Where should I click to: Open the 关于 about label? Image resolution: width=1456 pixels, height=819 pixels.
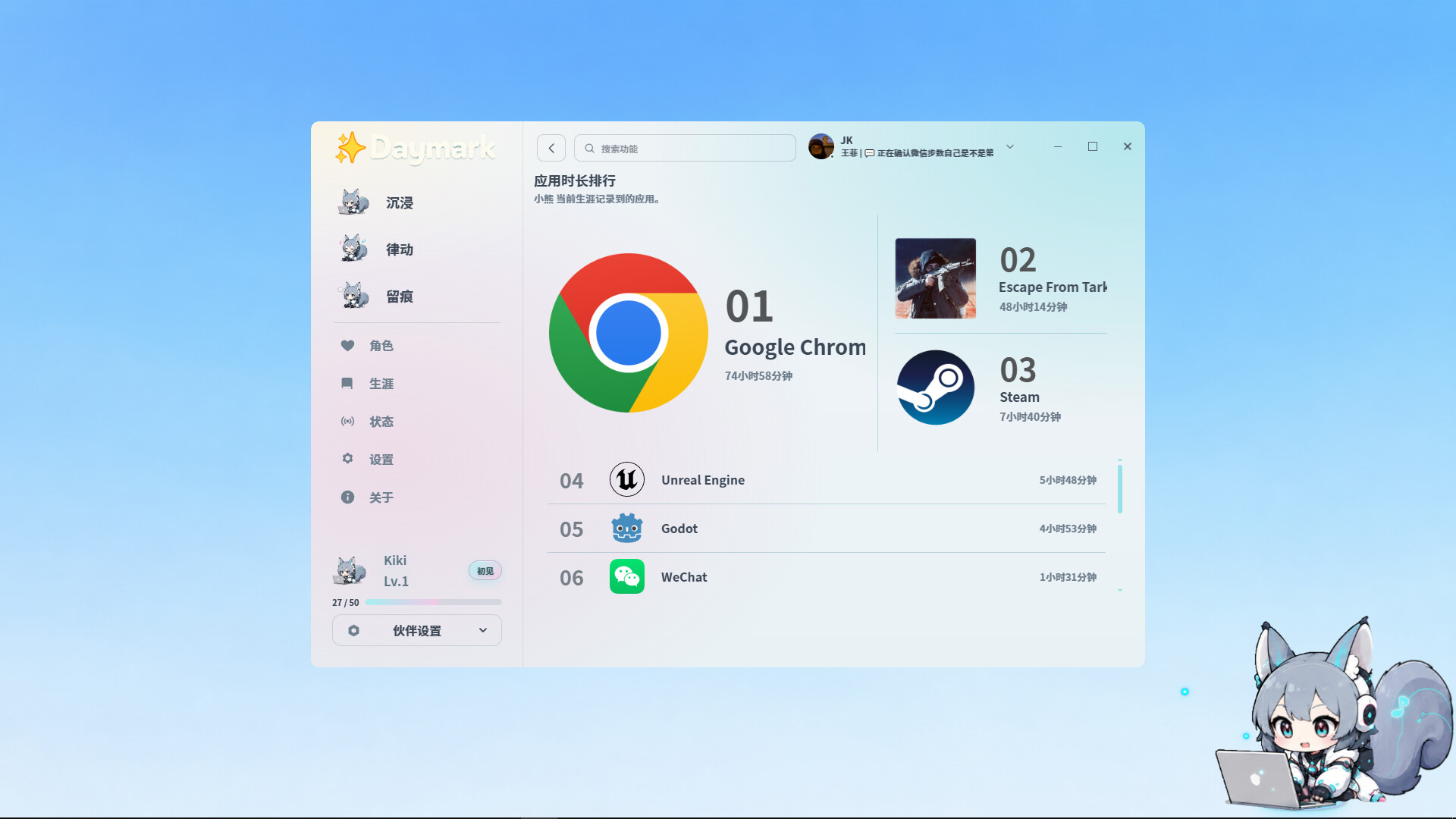(x=381, y=497)
